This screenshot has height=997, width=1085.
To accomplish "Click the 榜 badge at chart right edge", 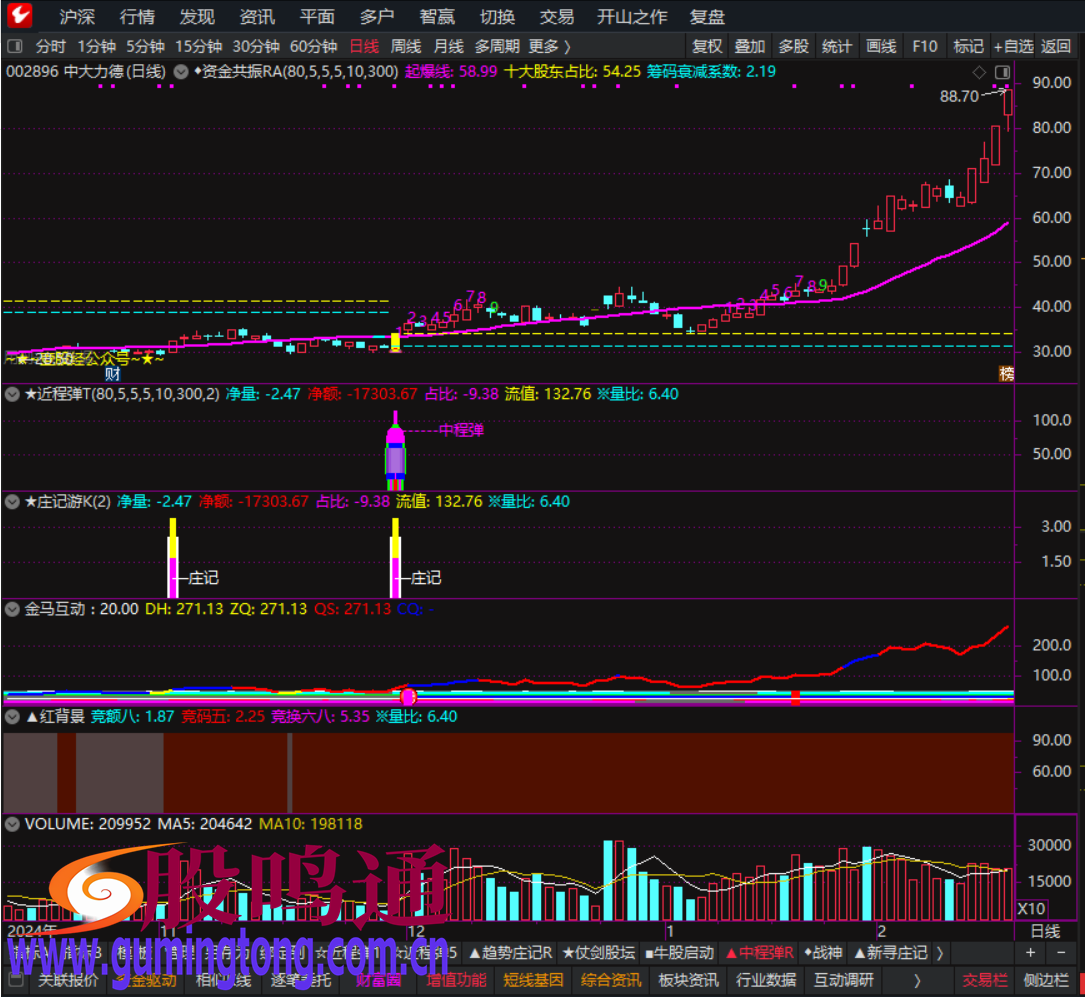I will [1006, 373].
